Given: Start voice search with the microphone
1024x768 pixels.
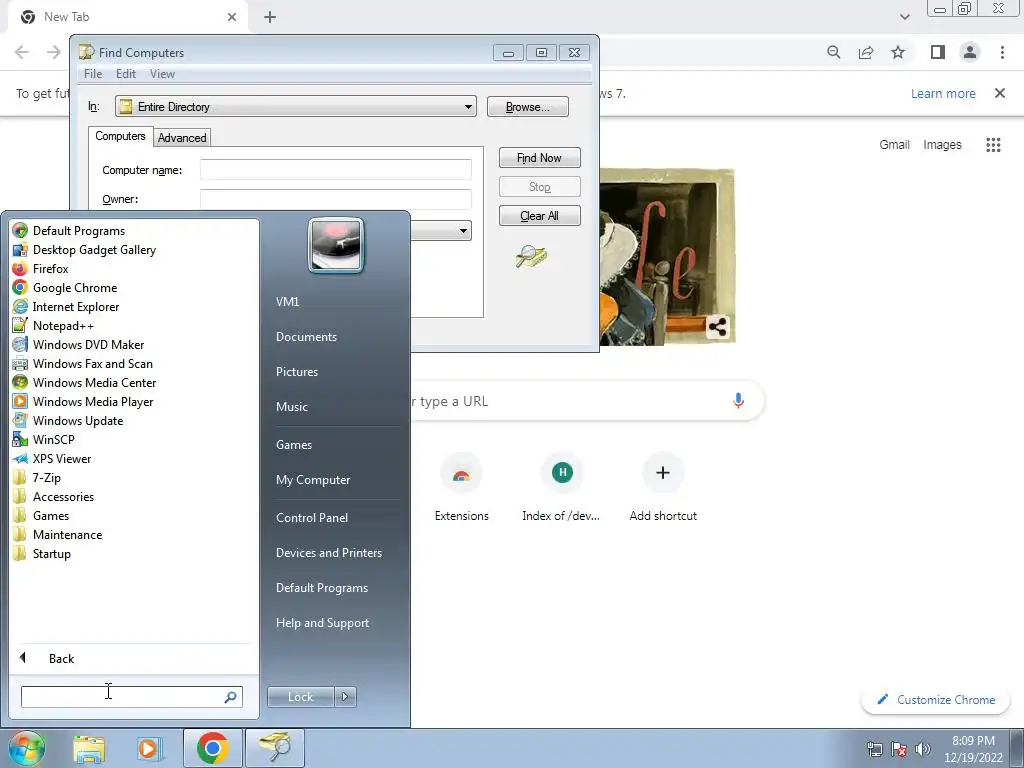Looking at the screenshot, I should pos(739,400).
